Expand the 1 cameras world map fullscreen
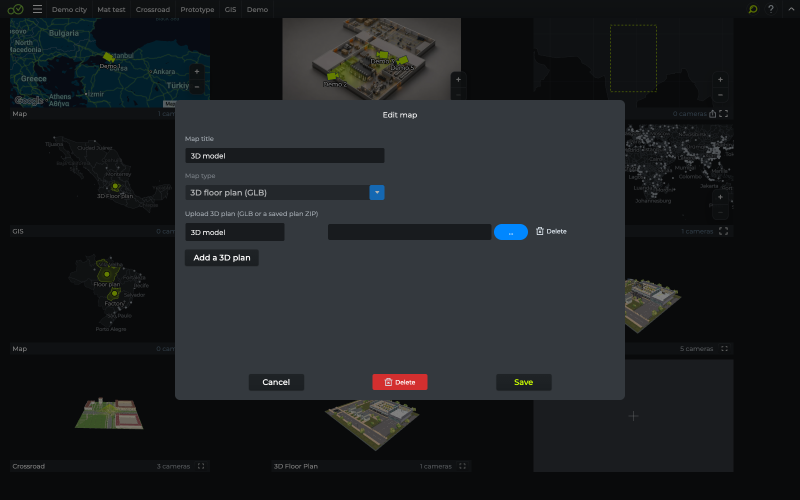 pos(723,231)
